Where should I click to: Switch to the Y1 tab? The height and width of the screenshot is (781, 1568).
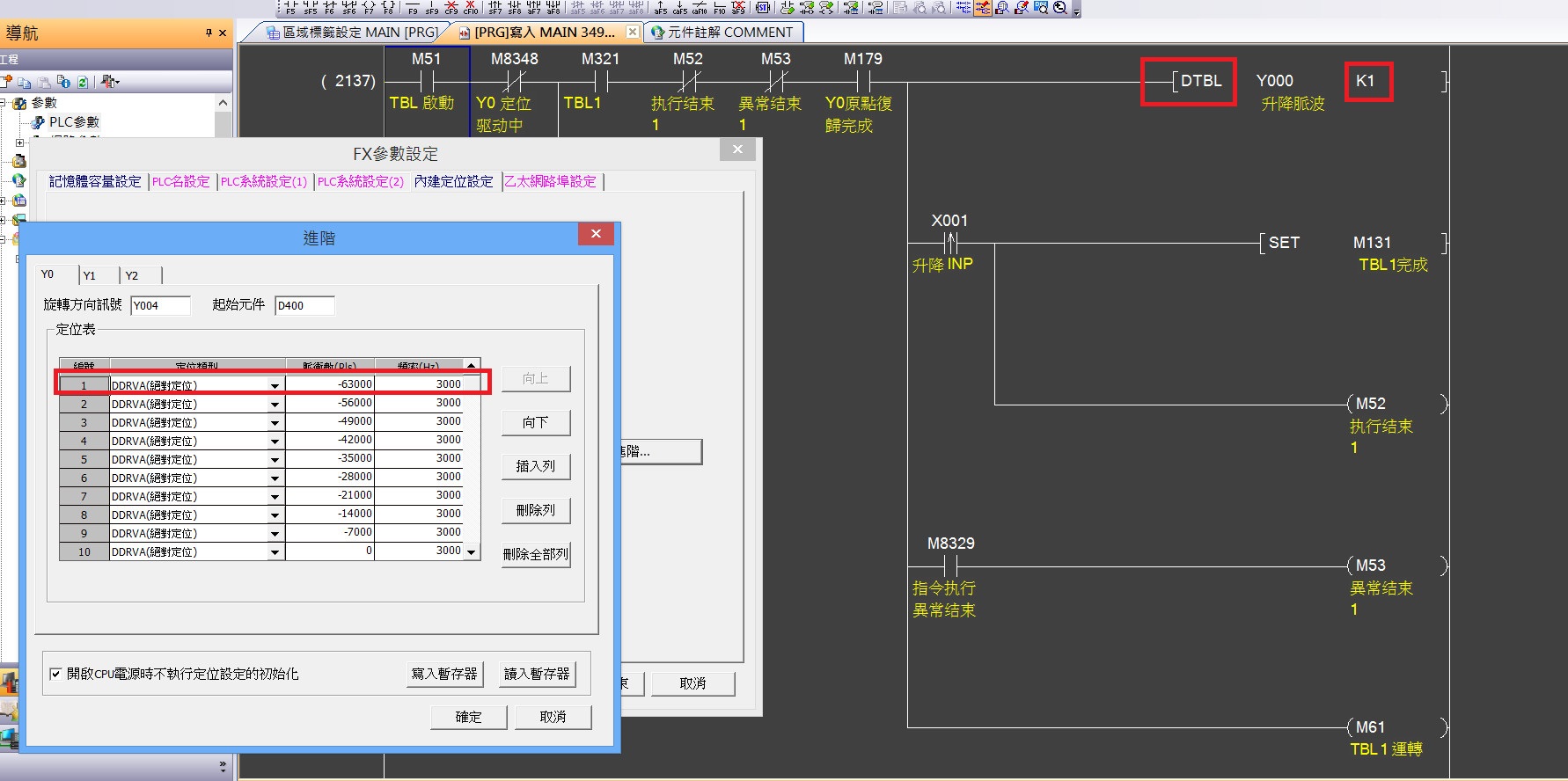90,275
